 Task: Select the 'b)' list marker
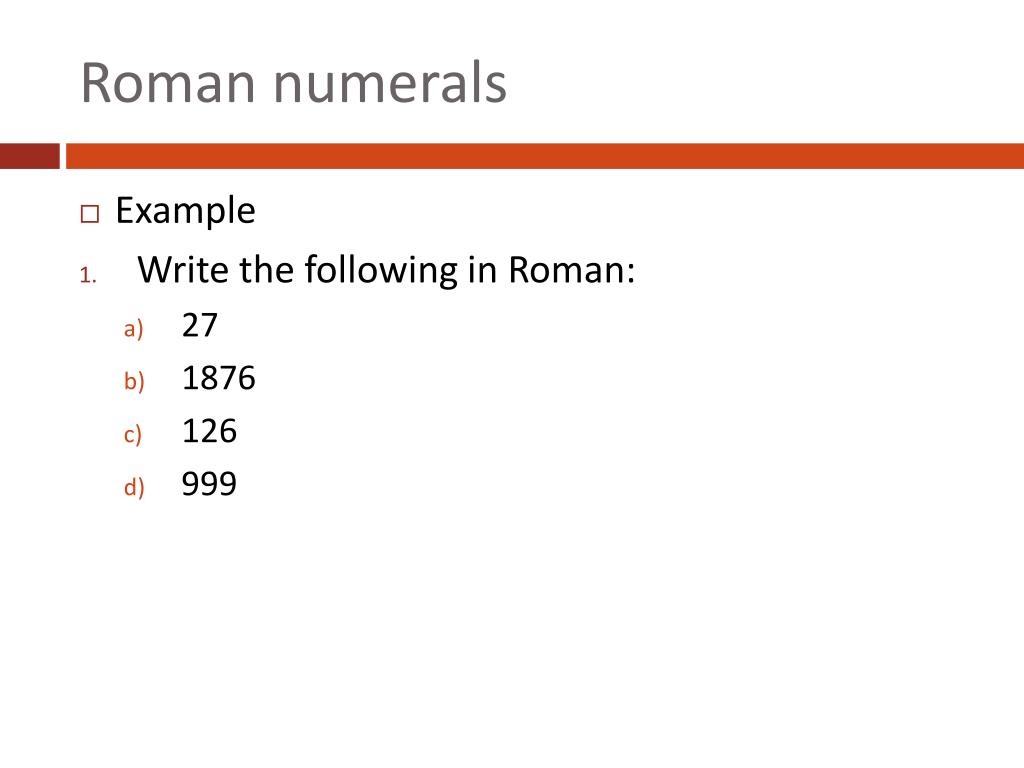click(x=134, y=381)
